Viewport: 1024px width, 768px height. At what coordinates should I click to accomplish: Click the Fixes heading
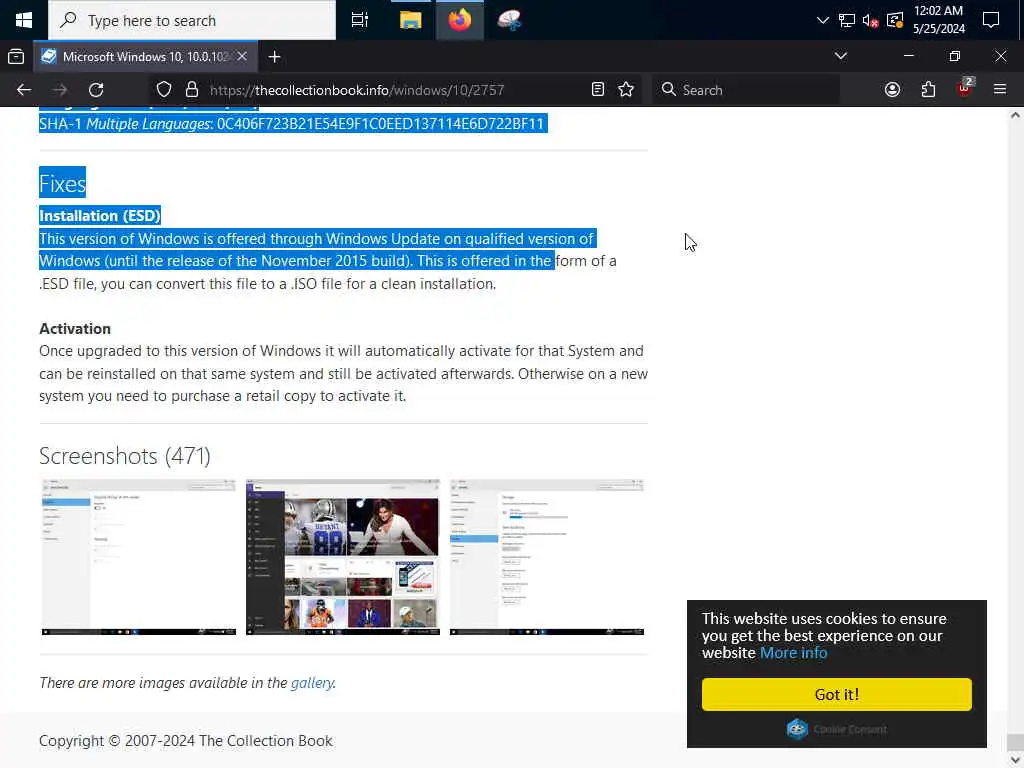pyautogui.click(x=62, y=184)
